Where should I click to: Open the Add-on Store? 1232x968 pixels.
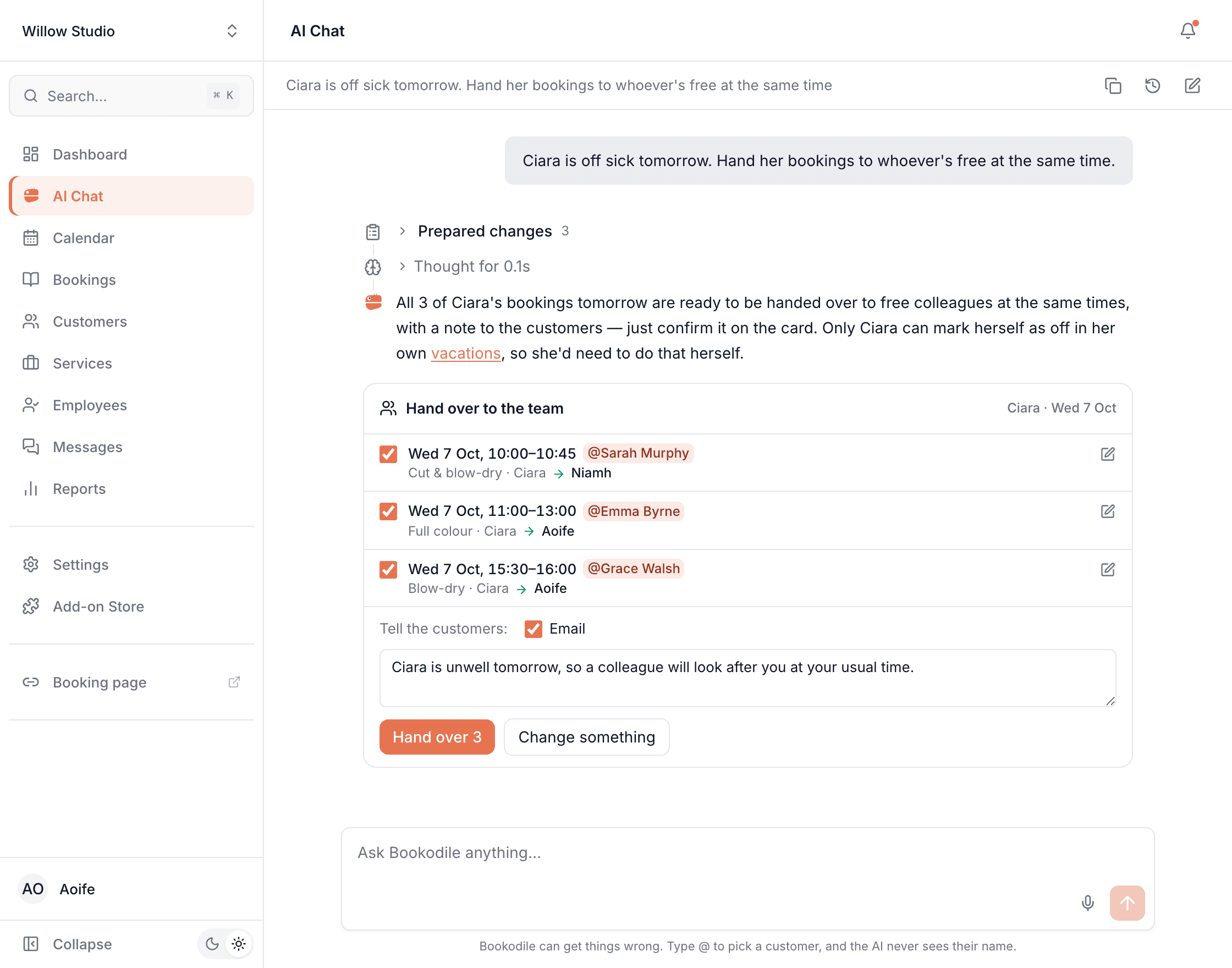(x=131, y=607)
